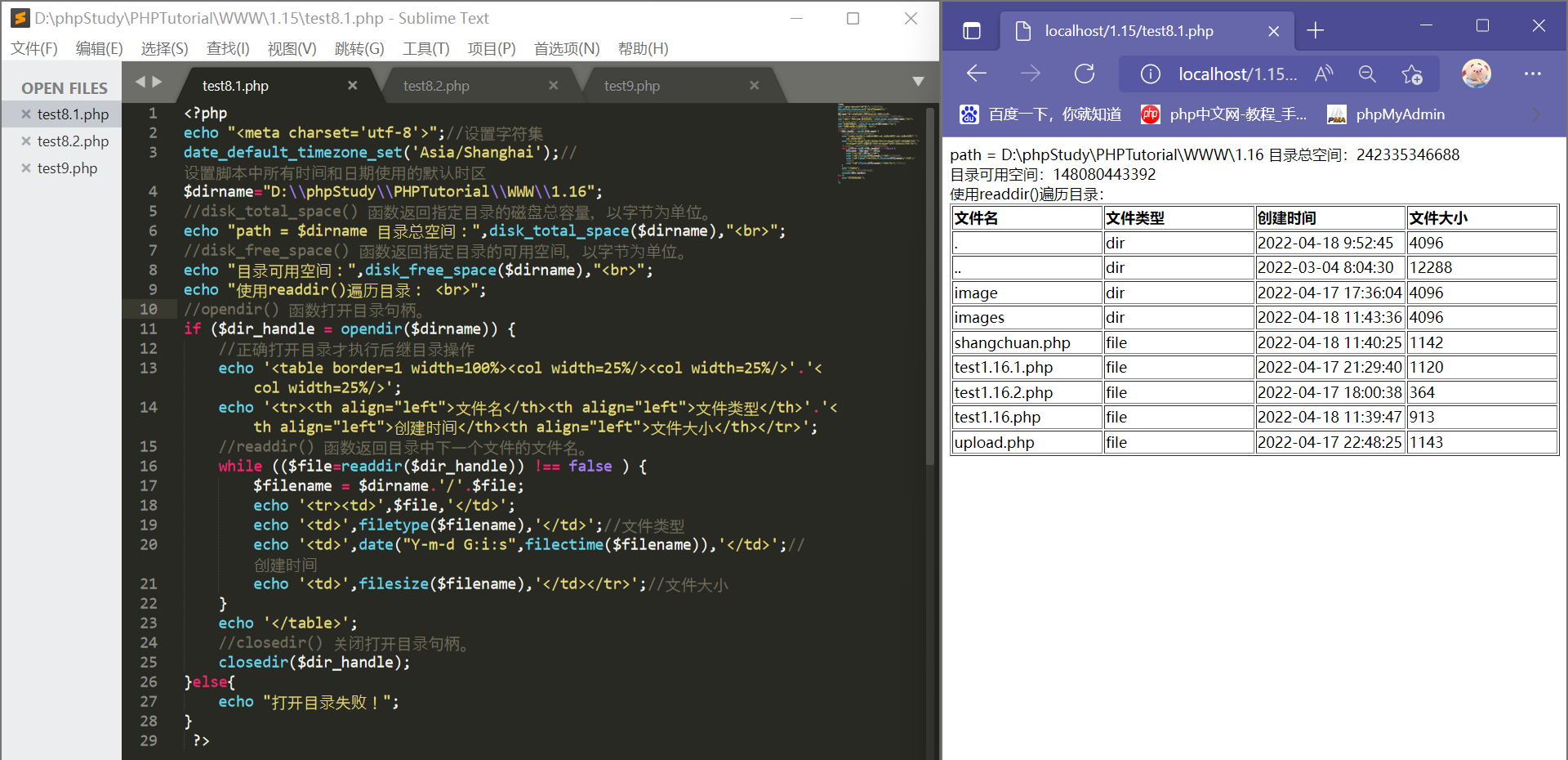The height and width of the screenshot is (760, 1568).
Task: Open the 选择(S) menu
Action: coord(164,49)
